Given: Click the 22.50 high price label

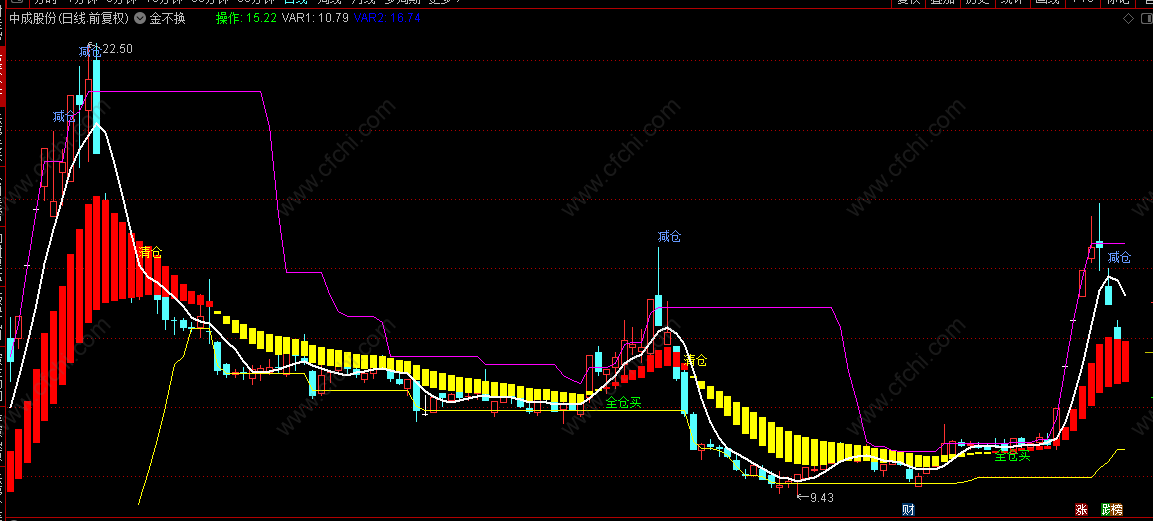Looking at the screenshot, I should tap(120, 48).
